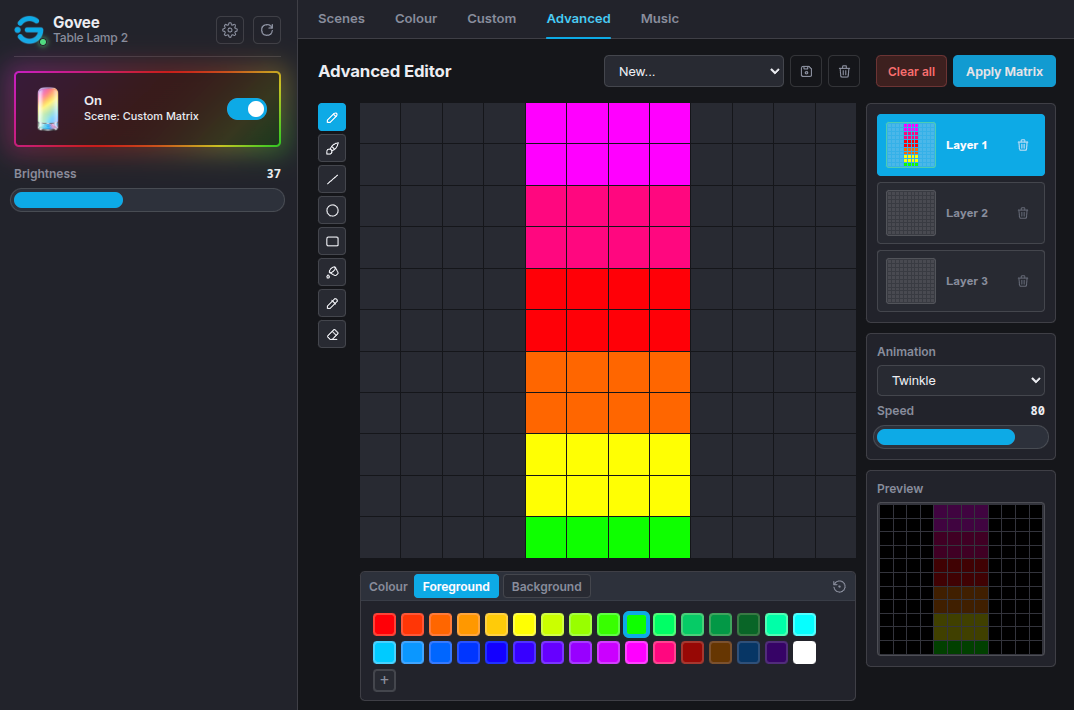Open the Music tab
Viewport: 1074px width, 710px height.
660,19
